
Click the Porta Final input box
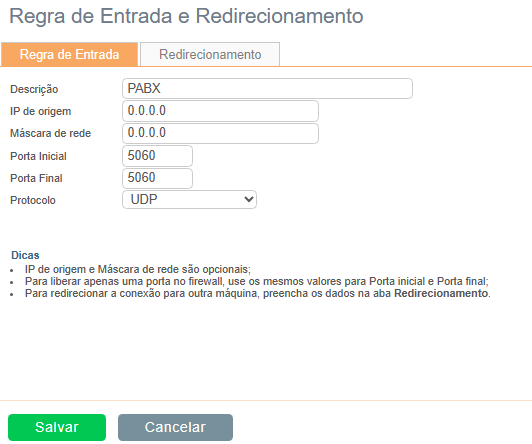[157, 178]
